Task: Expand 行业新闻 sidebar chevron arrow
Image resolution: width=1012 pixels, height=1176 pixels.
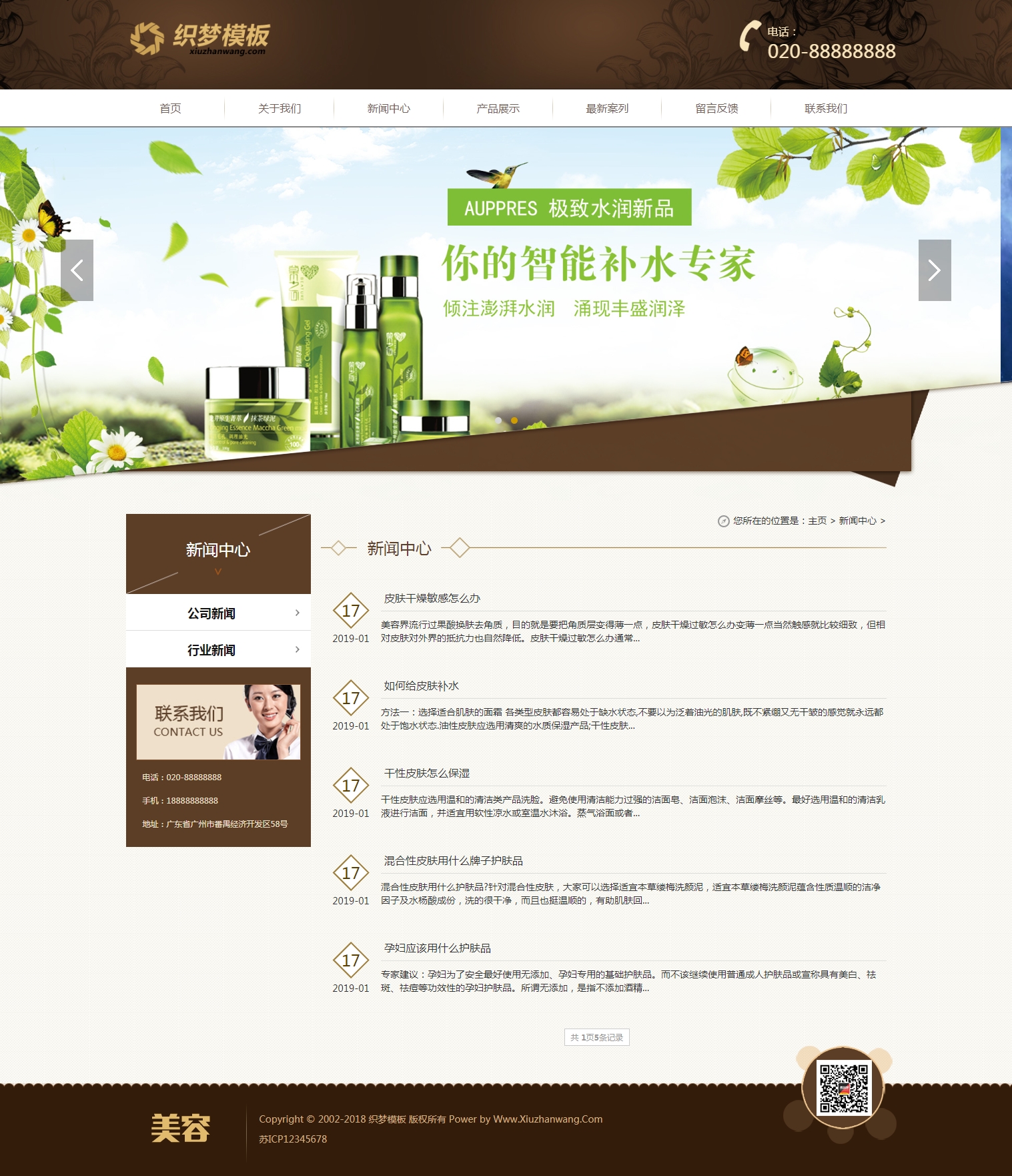Action: (x=298, y=649)
